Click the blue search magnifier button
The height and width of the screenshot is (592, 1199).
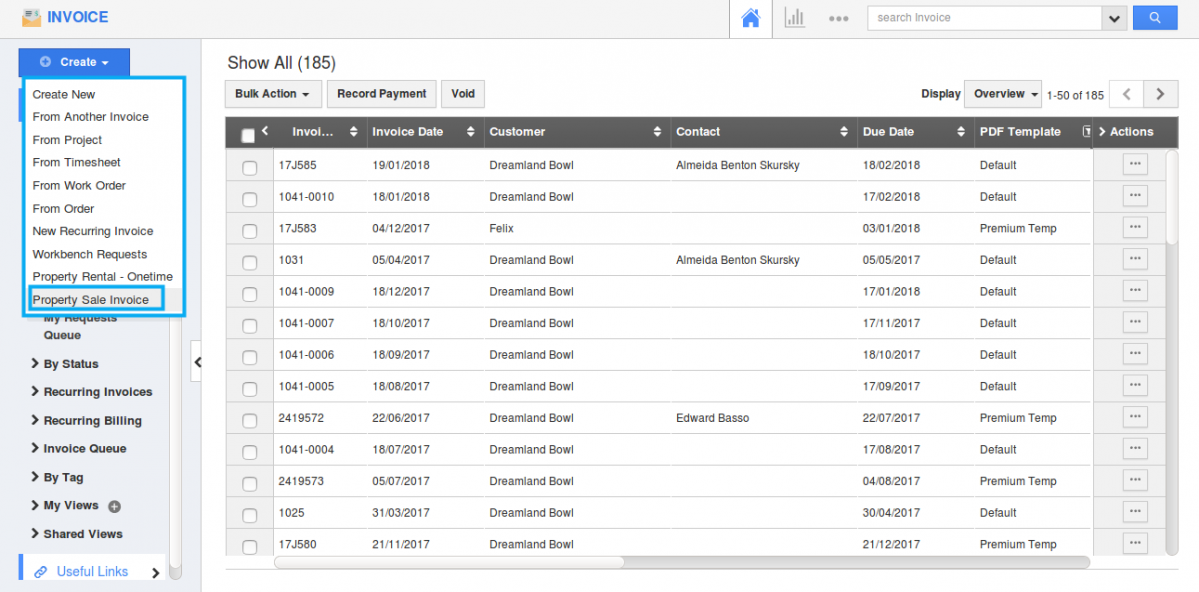coord(1155,17)
